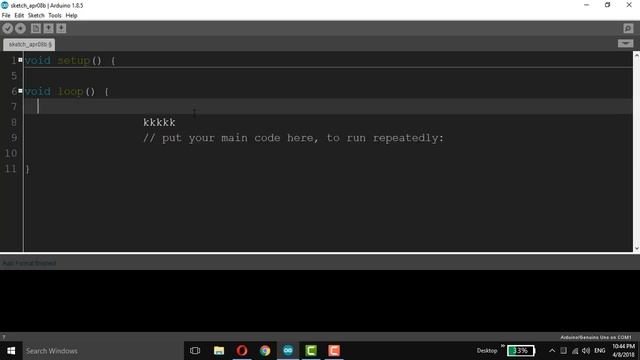Viewport: 640px width, 360px height.
Task: Click the Save sketch down-arrow icon
Action: tap(61, 28)
